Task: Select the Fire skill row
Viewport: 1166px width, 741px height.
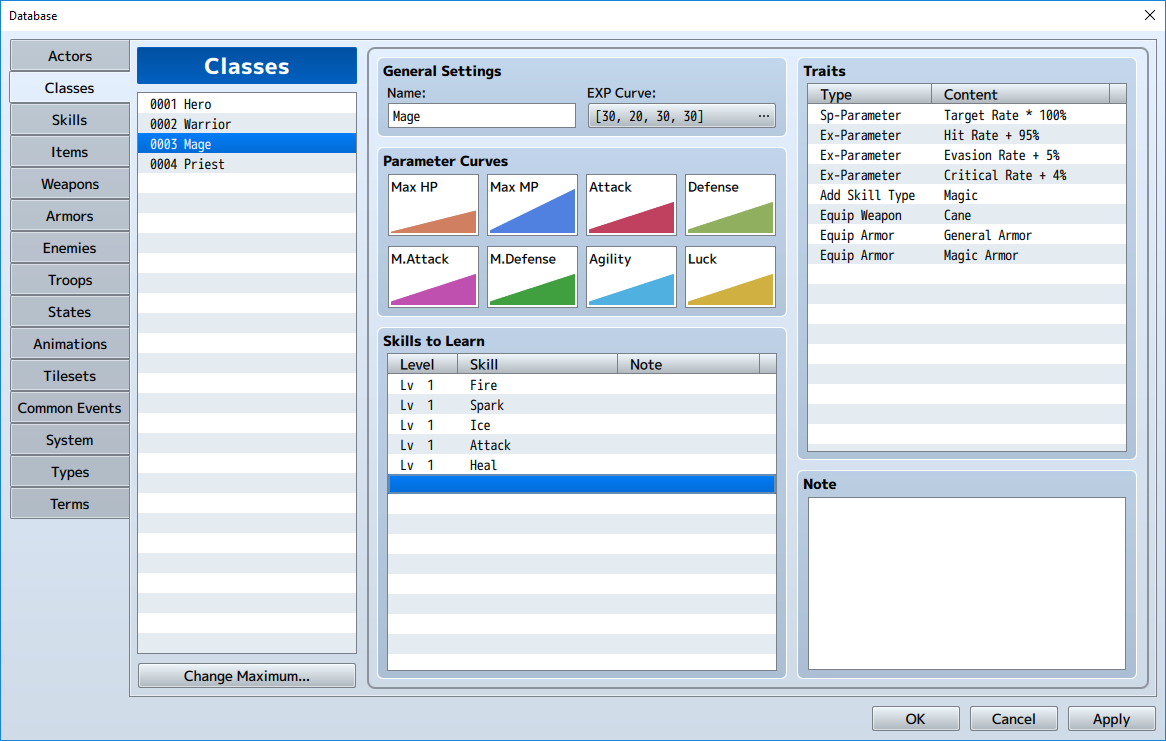Action: point(582,385)
